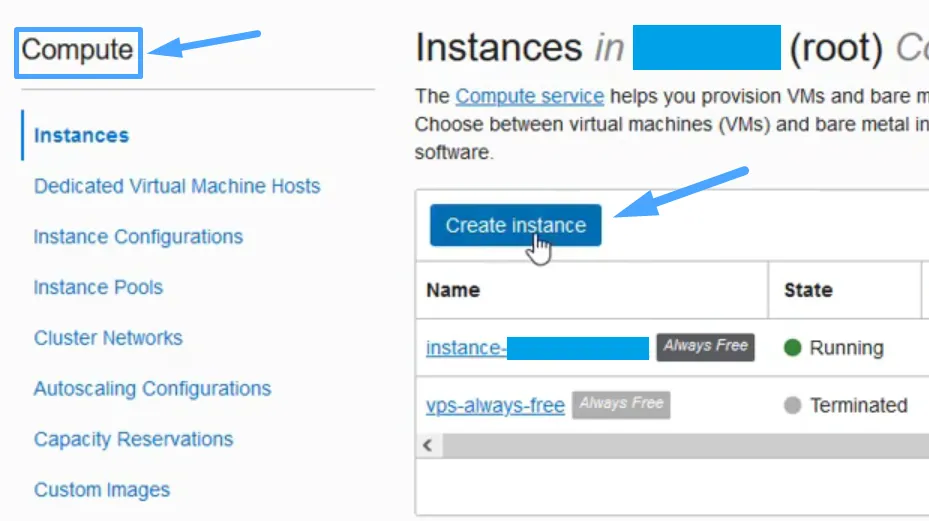Go to Dedicated Virtual Machine Hosts

click(x=177, y=186)
